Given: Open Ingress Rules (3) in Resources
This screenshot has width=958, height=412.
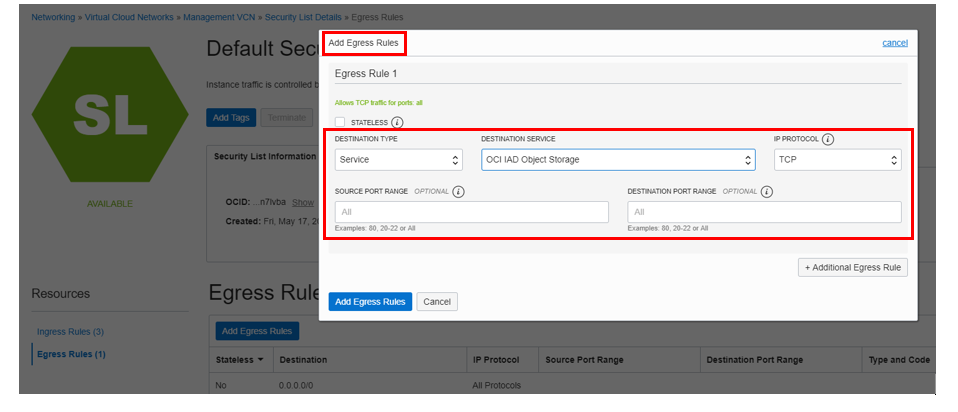Looking at the screenshot, I should tap(70, 332).
